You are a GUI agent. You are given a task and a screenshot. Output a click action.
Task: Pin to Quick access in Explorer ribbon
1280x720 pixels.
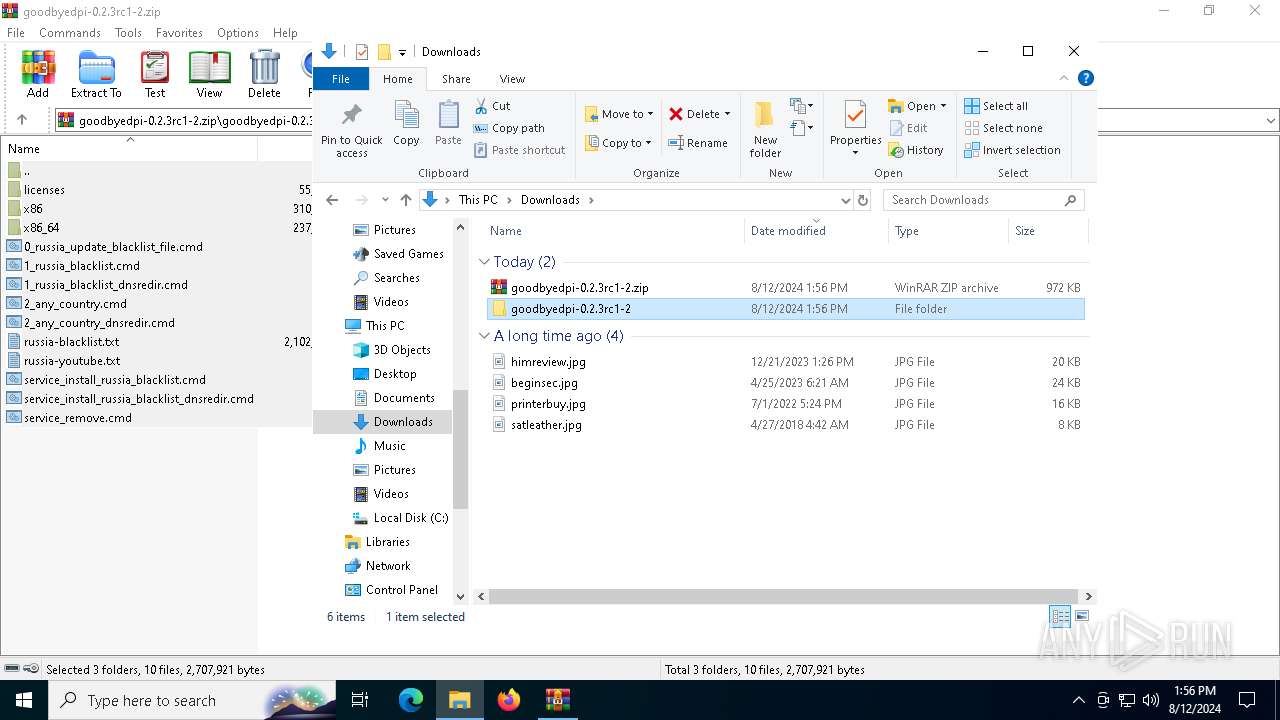pos(352,130)
